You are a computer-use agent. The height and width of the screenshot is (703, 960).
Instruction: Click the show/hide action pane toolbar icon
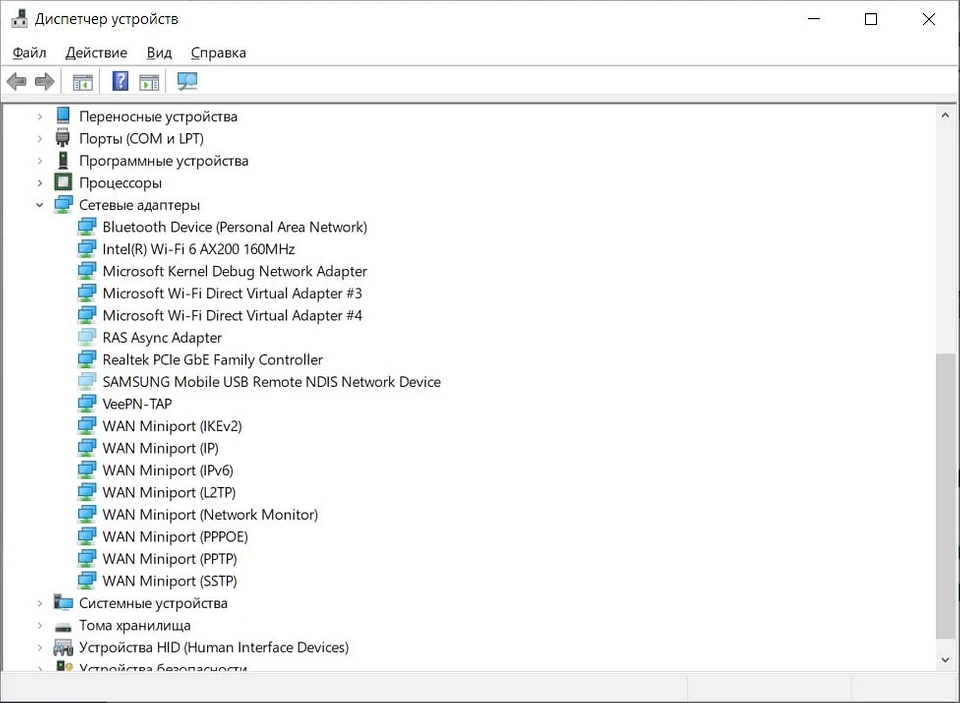pos(149,82)
